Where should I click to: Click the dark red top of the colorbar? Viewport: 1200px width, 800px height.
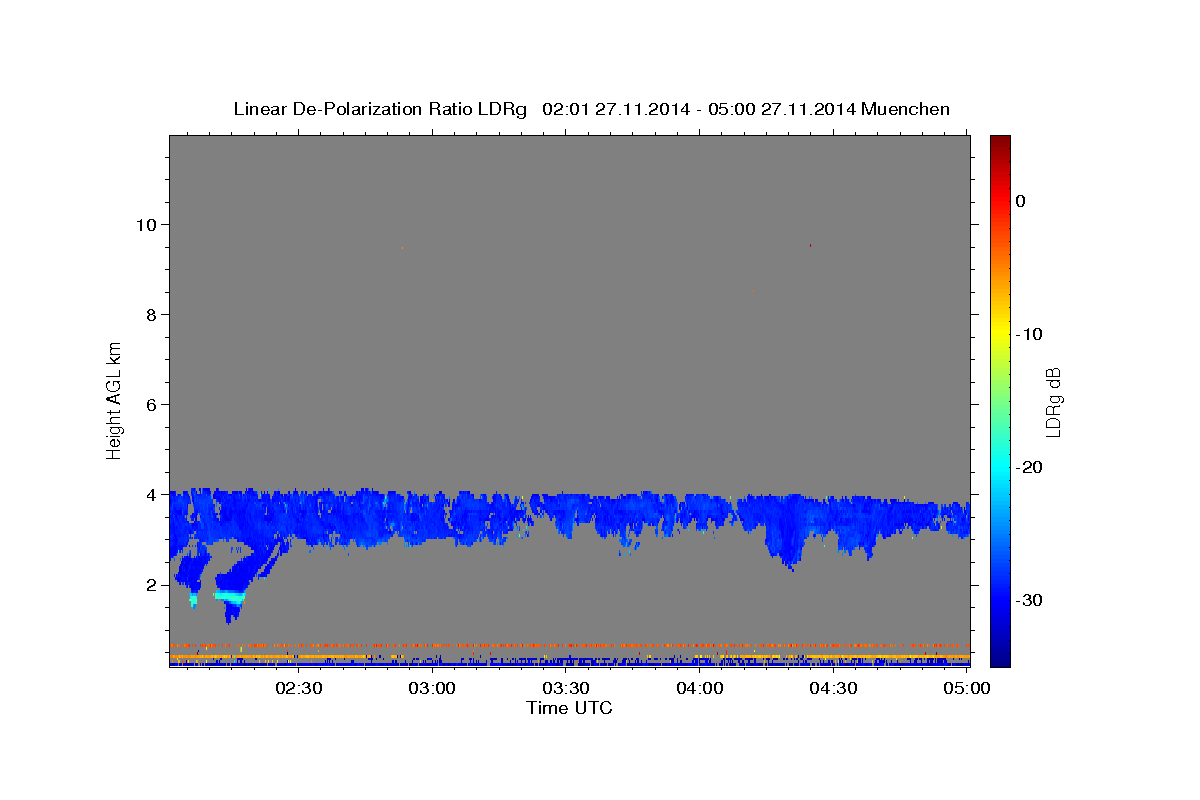[1000, 142]
